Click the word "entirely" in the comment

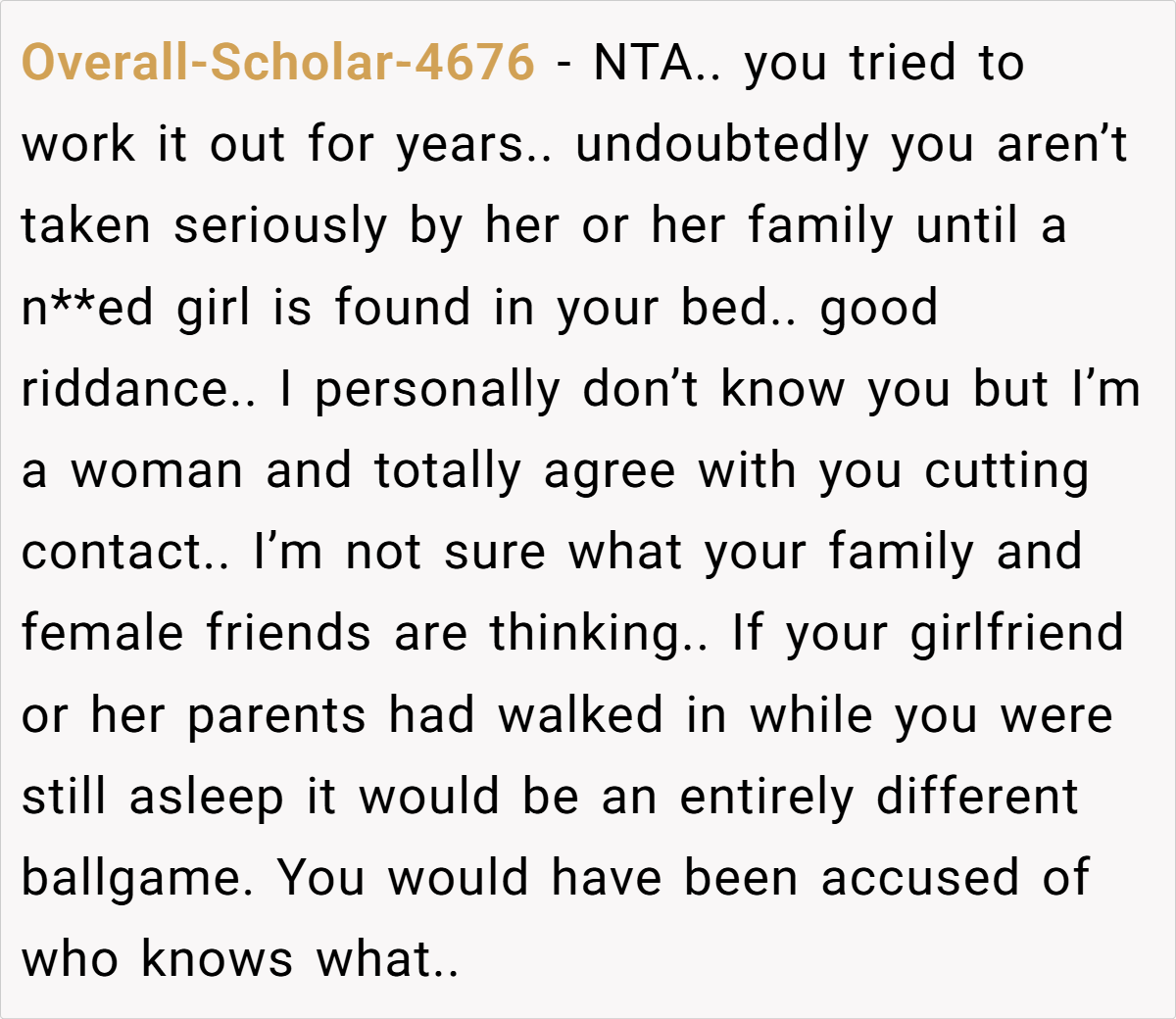767,798
